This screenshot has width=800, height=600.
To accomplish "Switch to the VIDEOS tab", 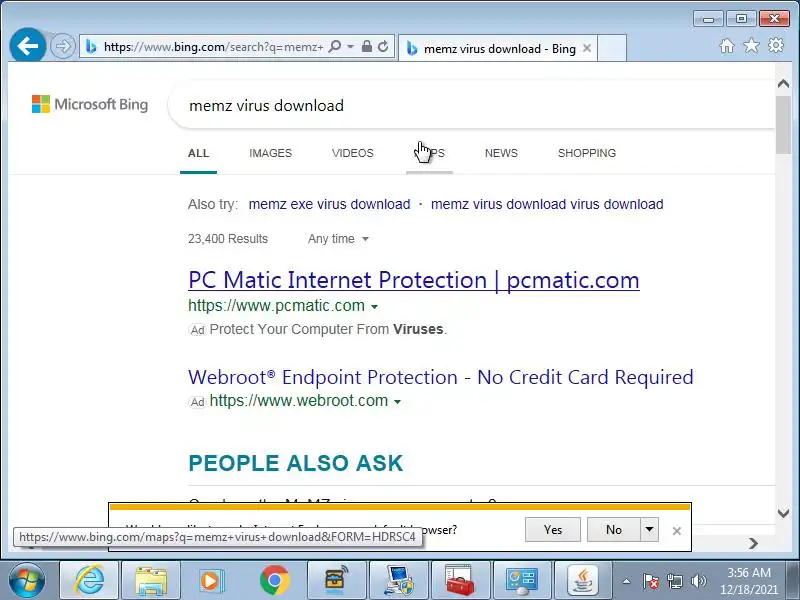I will [x=353, y=153].
